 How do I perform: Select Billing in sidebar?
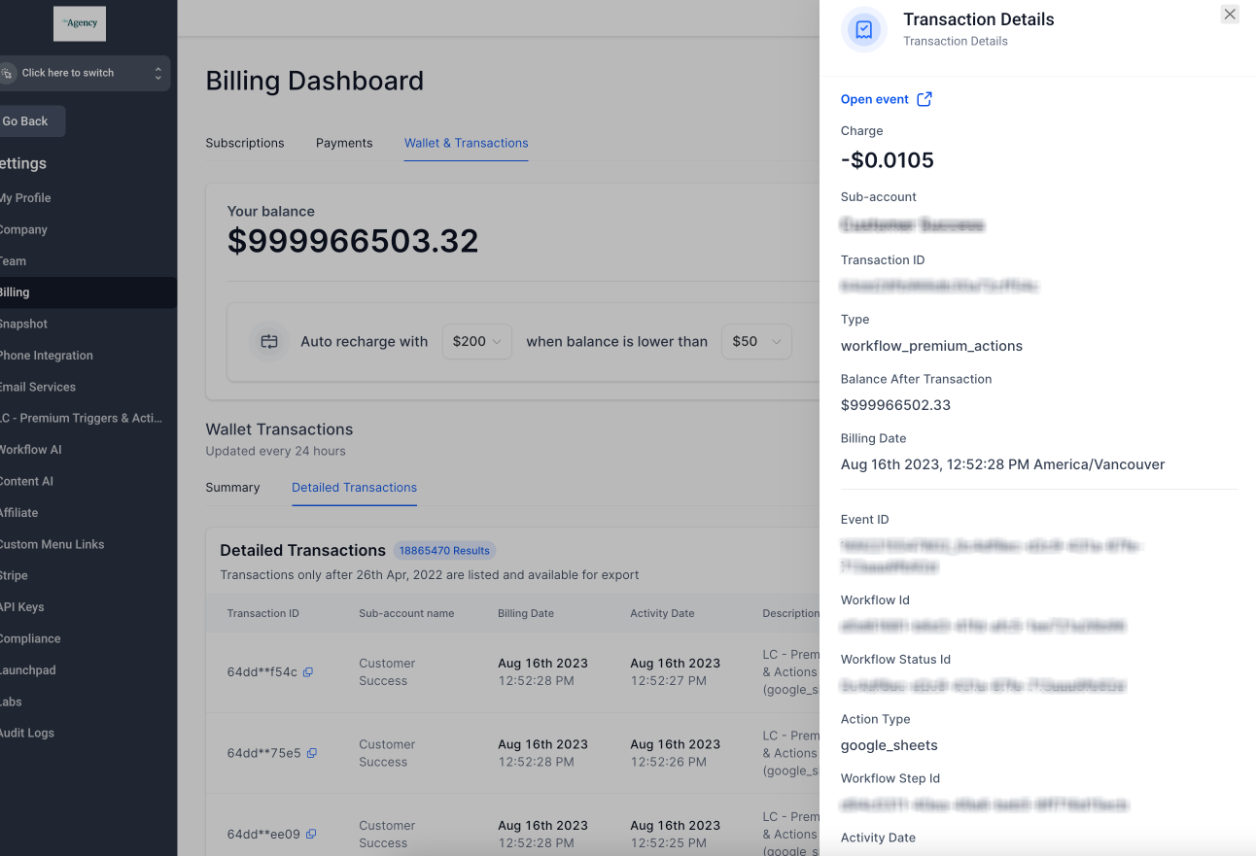(x=88, y=292)
